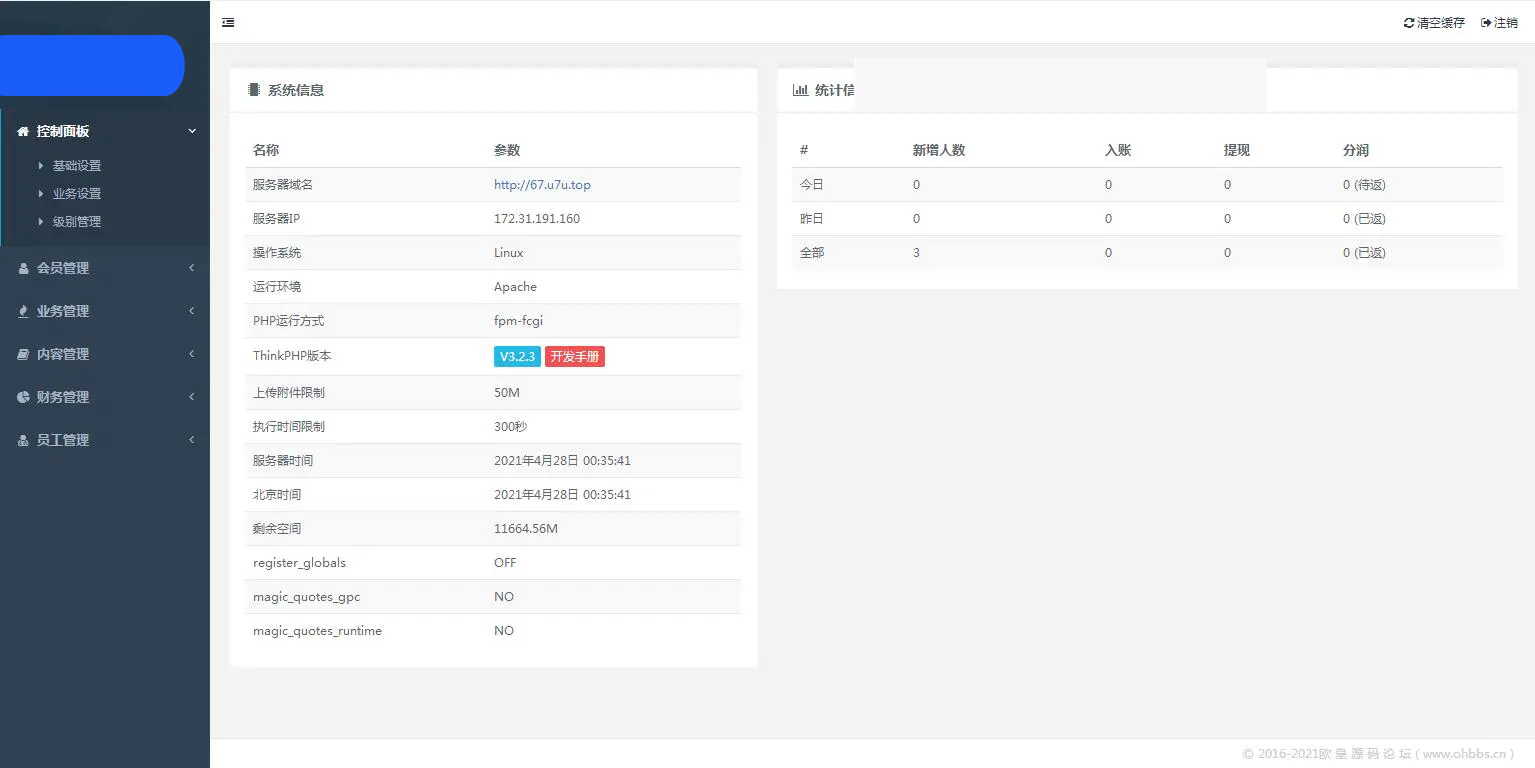This screenshot has height=768, width=1535.
Task: Click the blue V3.2.3 version badge
Action: tap(517, 357)
